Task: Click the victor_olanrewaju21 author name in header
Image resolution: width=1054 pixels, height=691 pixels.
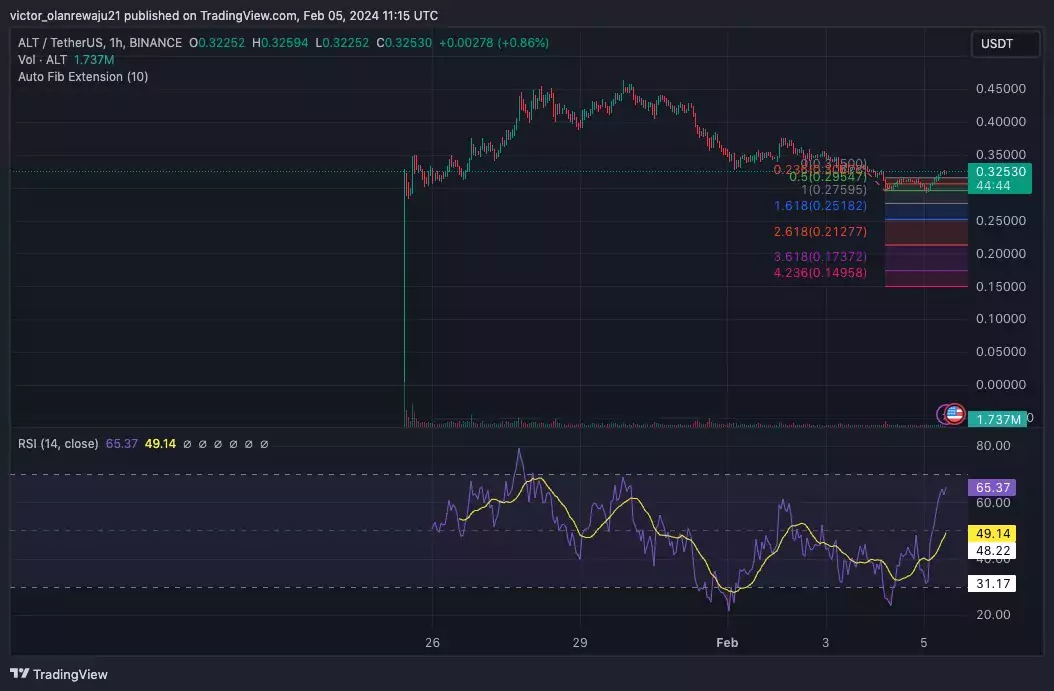Action: pyautogui.click(x=65, y=15)
